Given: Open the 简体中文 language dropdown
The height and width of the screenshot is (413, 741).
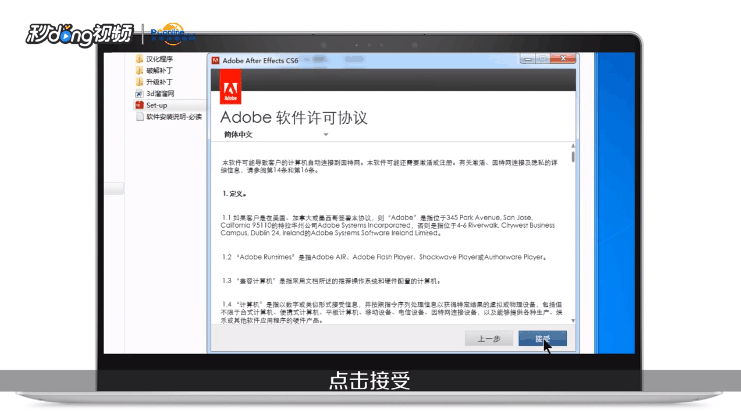Looking at the screenshot, I should (276, 135).
